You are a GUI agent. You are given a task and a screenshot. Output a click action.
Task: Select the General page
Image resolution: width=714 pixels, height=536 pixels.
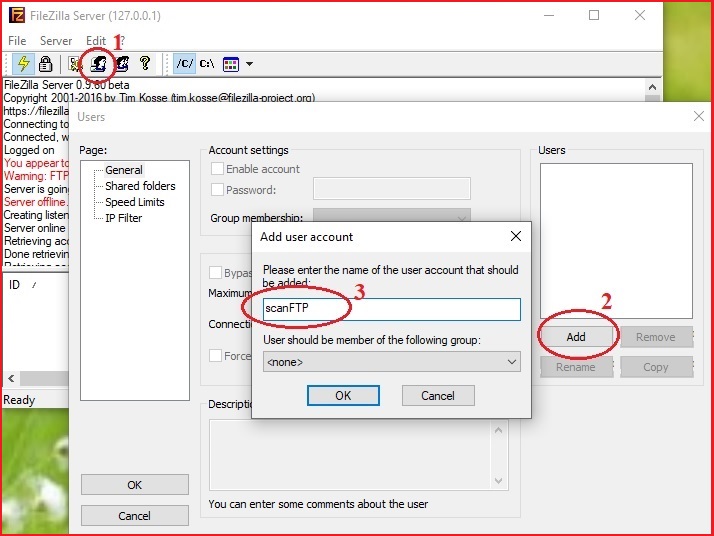click(x=124, y=170)
